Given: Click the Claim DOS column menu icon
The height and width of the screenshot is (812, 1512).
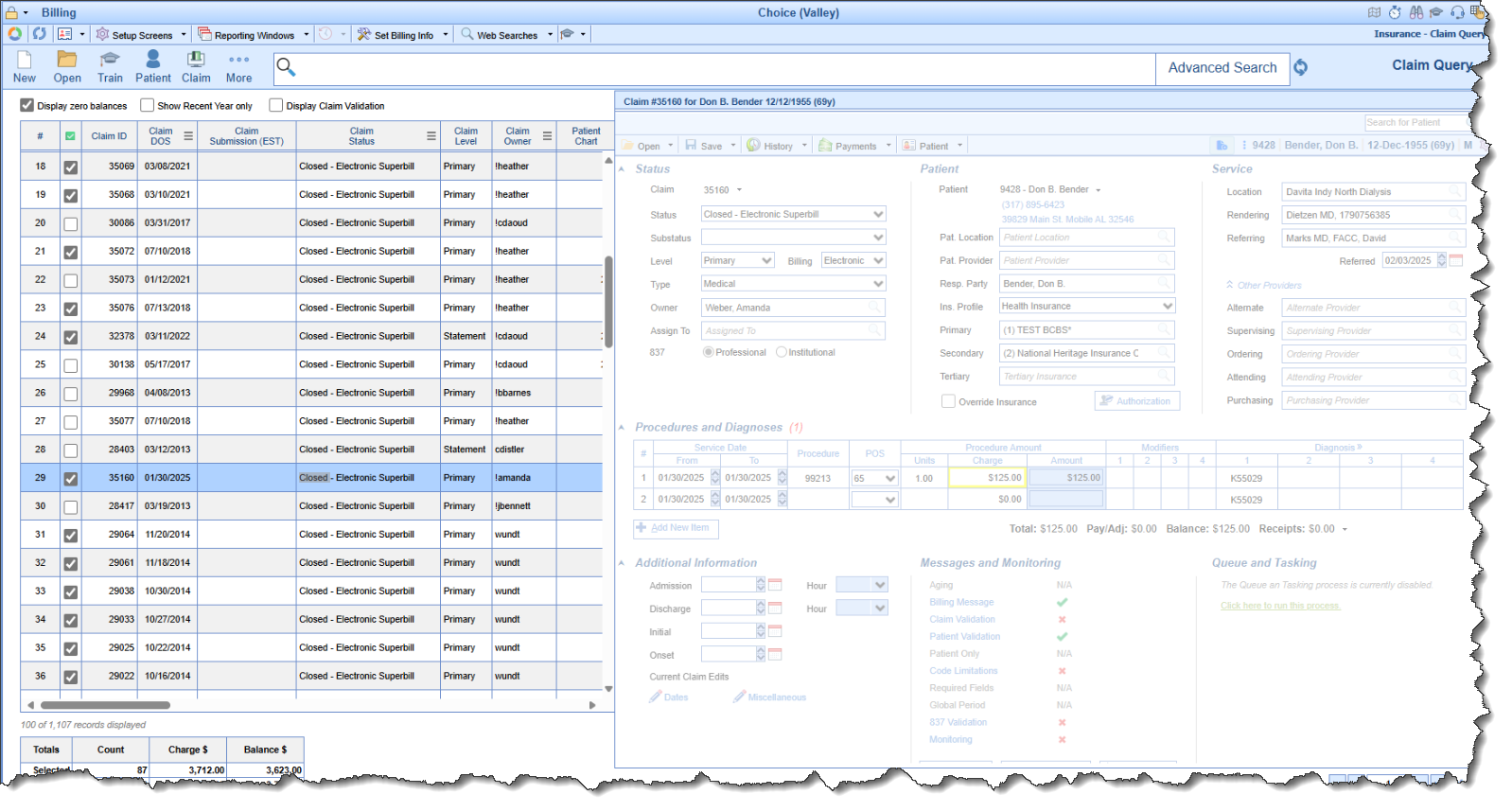Looking at the screenshot, I should 188,136.
